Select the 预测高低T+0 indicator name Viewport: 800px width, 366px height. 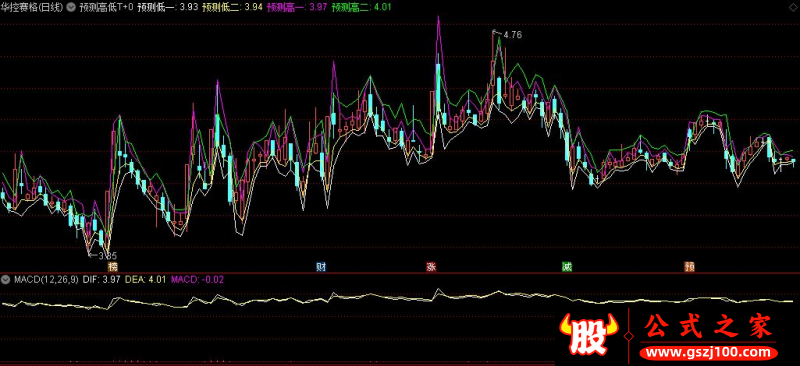(x=106, y=8)
